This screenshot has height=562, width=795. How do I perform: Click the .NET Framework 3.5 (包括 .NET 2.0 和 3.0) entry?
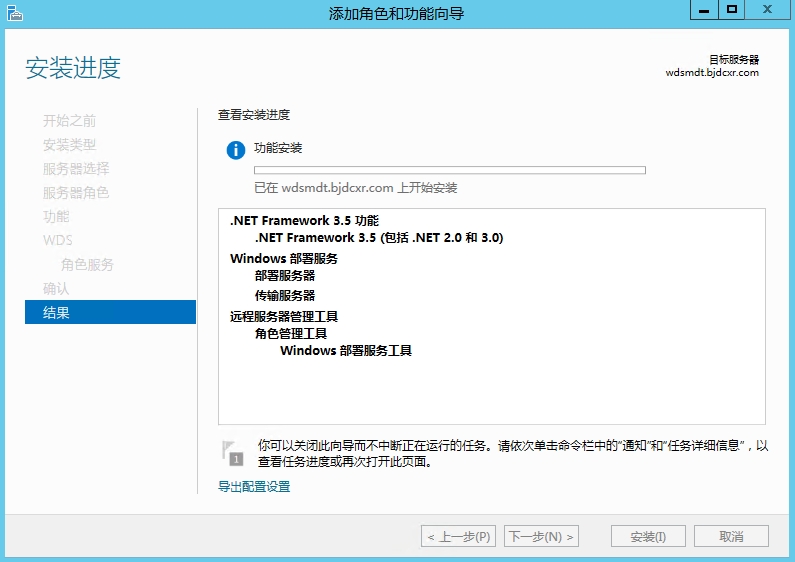379,238
